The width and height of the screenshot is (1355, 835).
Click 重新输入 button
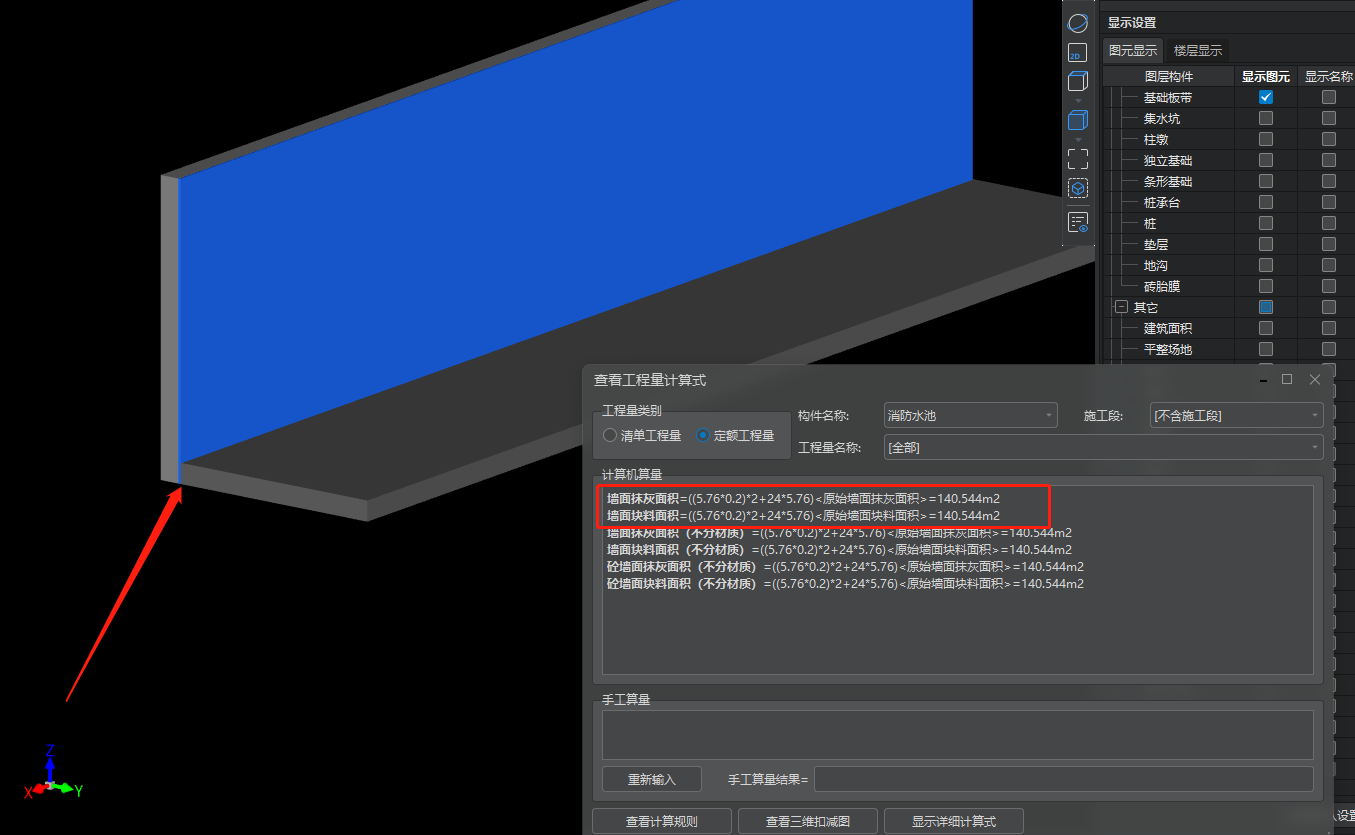pos(652,779)
